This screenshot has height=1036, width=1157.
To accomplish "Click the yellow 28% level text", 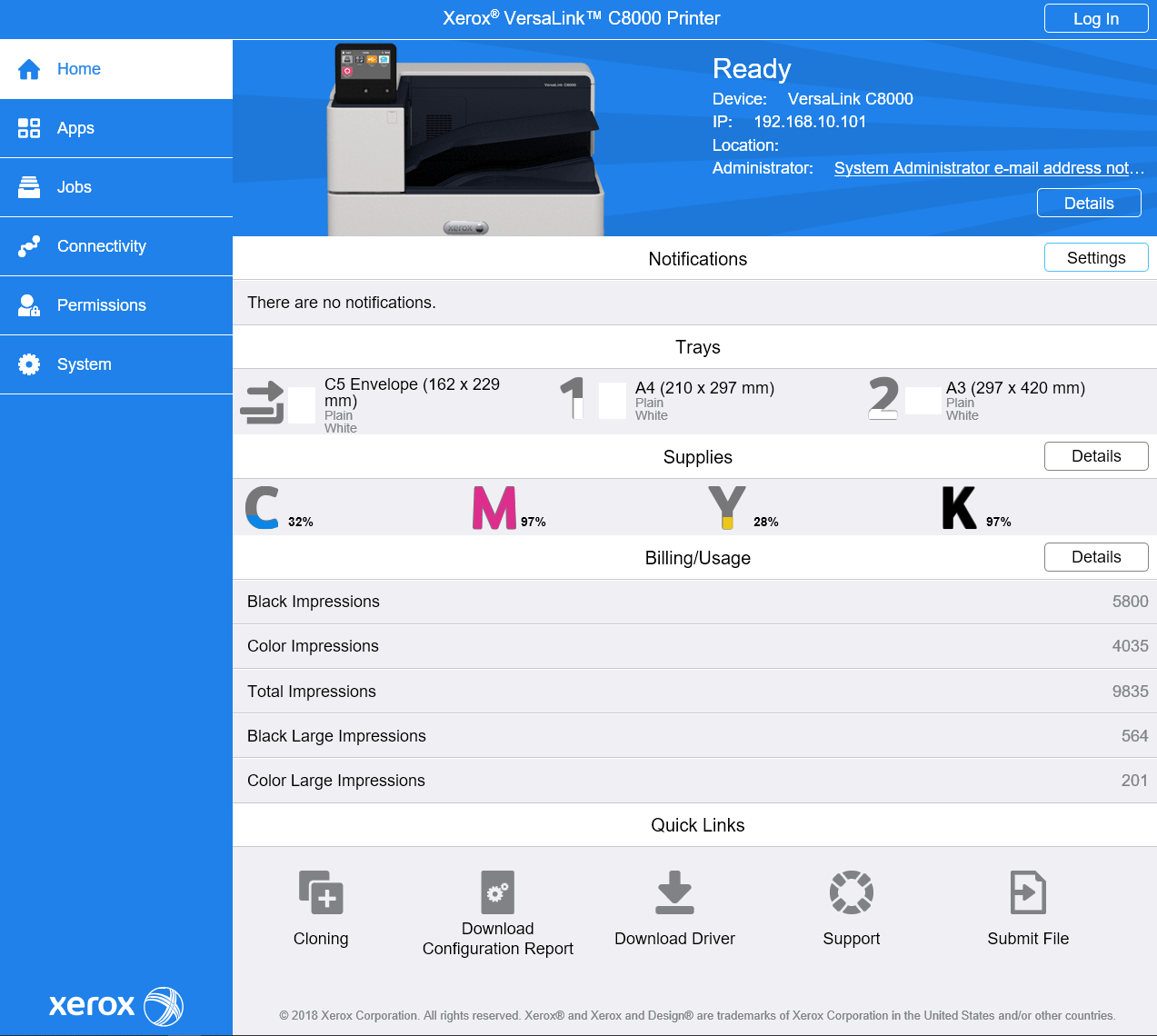I will point(766,522).
